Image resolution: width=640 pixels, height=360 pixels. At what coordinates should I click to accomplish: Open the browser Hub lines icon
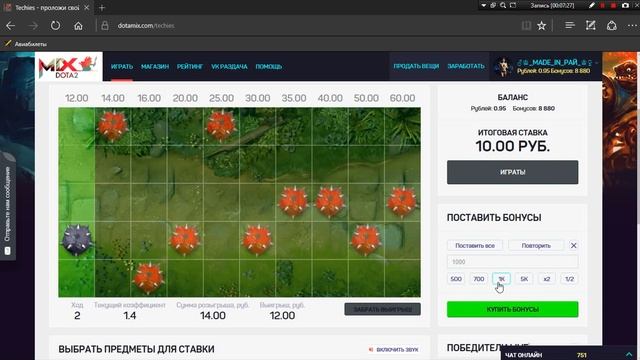click(x=570, y=26)
